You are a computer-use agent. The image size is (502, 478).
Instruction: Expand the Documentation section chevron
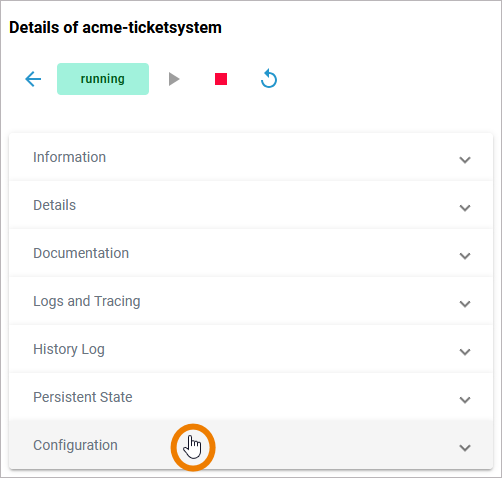tap(465, 256)
